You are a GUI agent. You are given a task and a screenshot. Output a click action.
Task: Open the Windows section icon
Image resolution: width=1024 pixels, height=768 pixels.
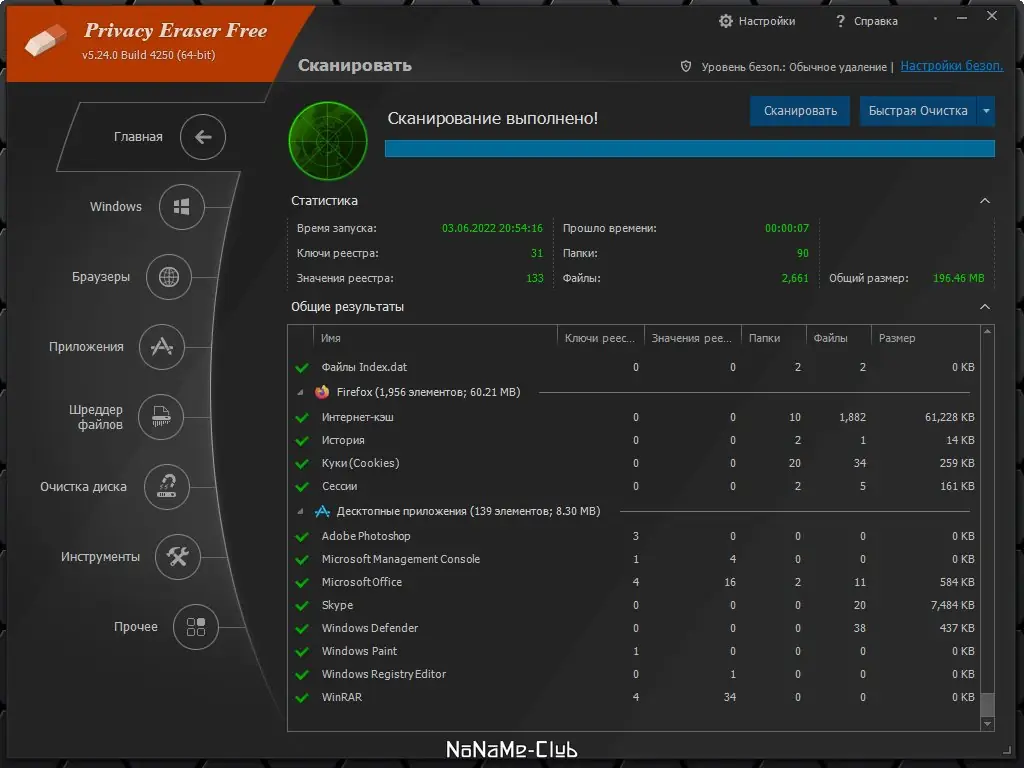[182, 207]
